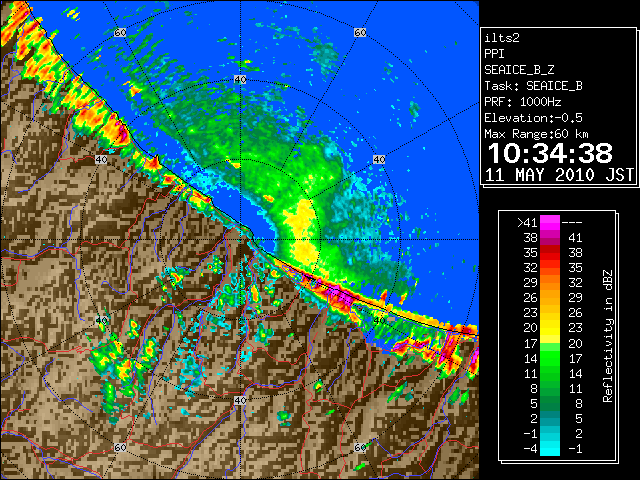Click the "SEAICE_B_Z" product label
Screen dimensions: 640x480
point(519,70)
